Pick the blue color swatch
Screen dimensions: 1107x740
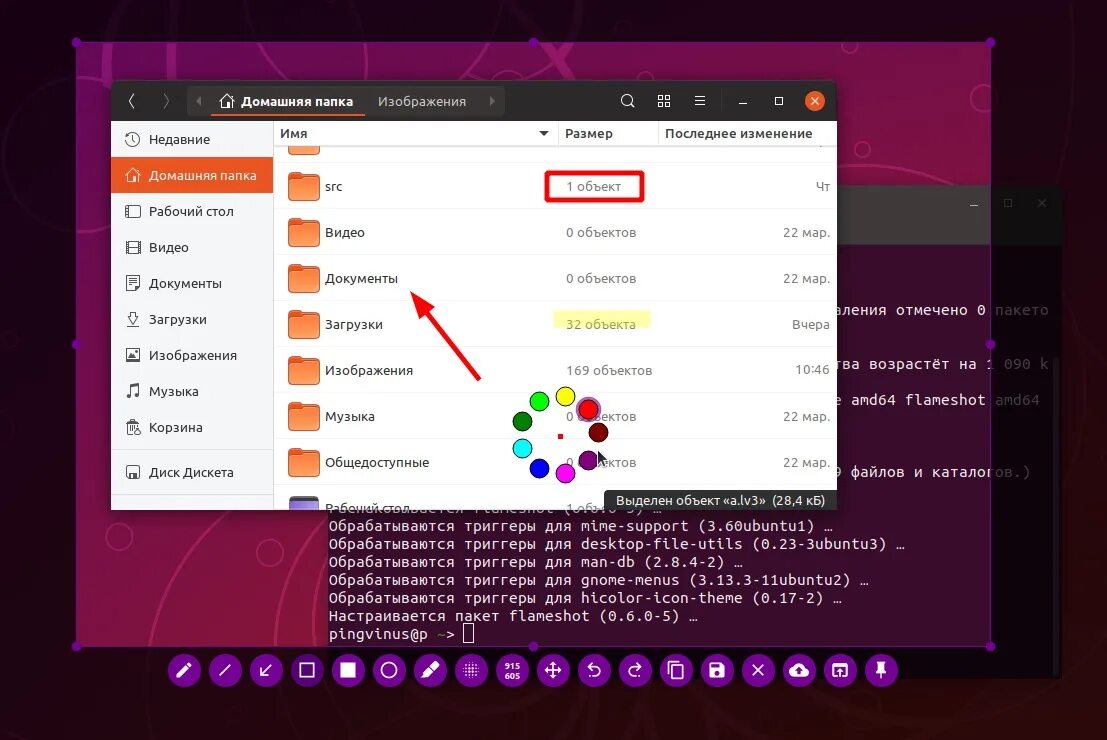[539, 467]
